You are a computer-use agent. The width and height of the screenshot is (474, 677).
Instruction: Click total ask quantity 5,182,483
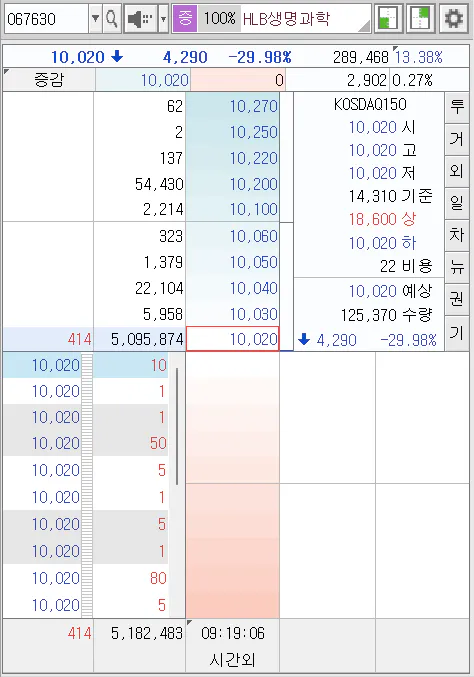click(x=147, y=633)
